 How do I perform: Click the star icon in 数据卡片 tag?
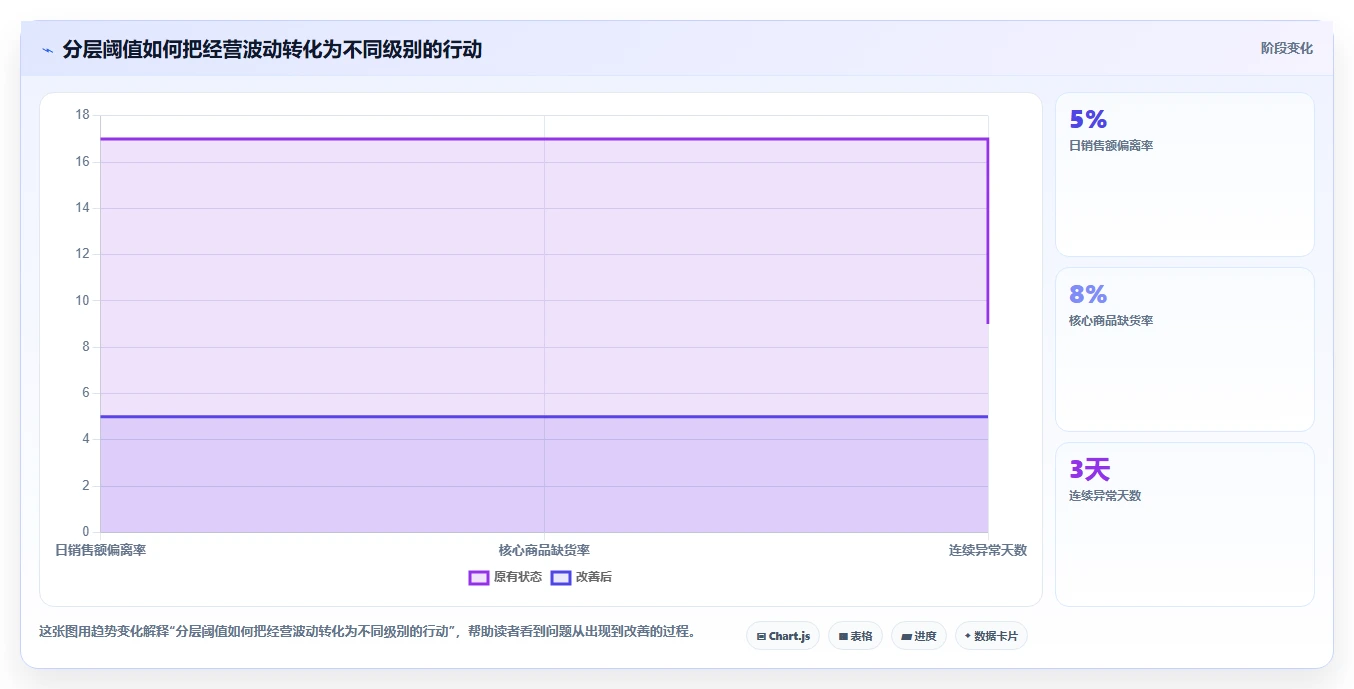pos(968,636)
